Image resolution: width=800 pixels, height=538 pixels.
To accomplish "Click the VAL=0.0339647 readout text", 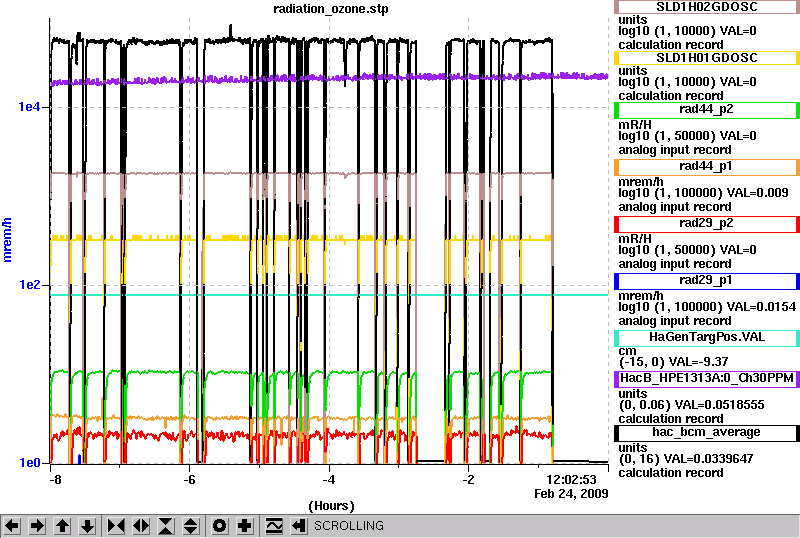I will point(708,459).
